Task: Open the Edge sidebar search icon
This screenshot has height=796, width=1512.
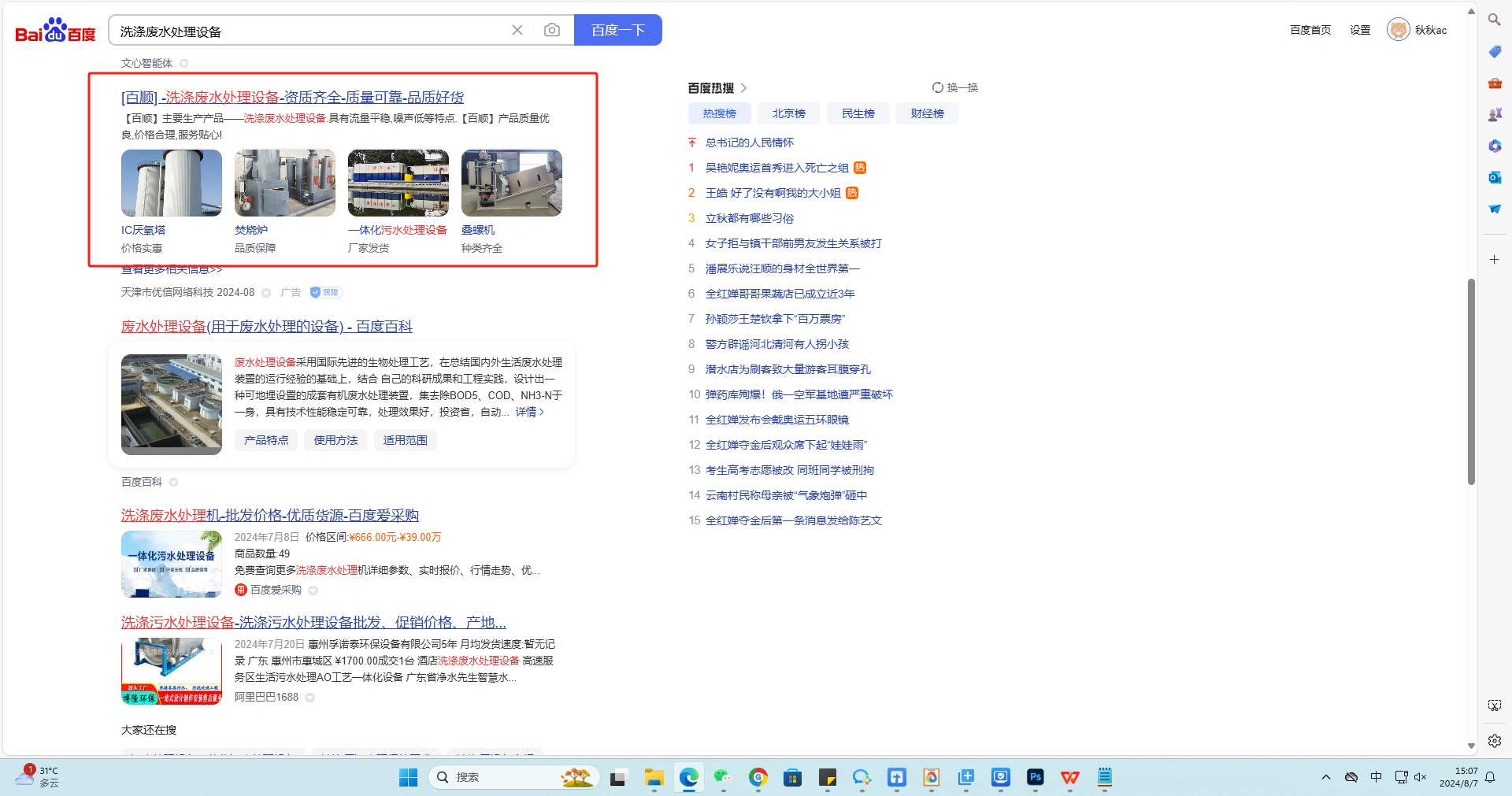Action: point(1494,20)
